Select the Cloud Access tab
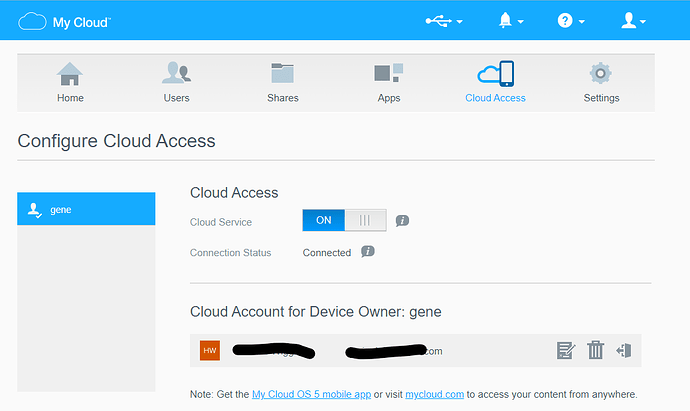This screenshot has height=411, width=690. 495,83
